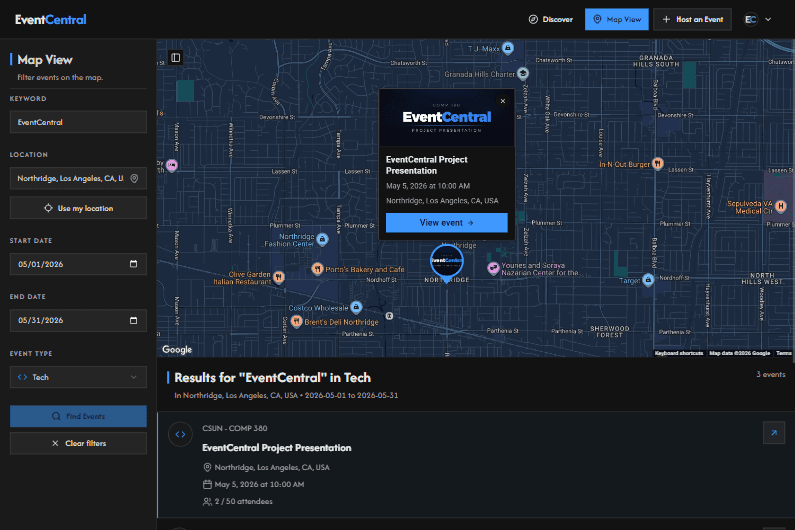This screenshot has height=530, width=795.
Task: Click View event button in popup
Action: pyautogui.click(x=446, y=223)
